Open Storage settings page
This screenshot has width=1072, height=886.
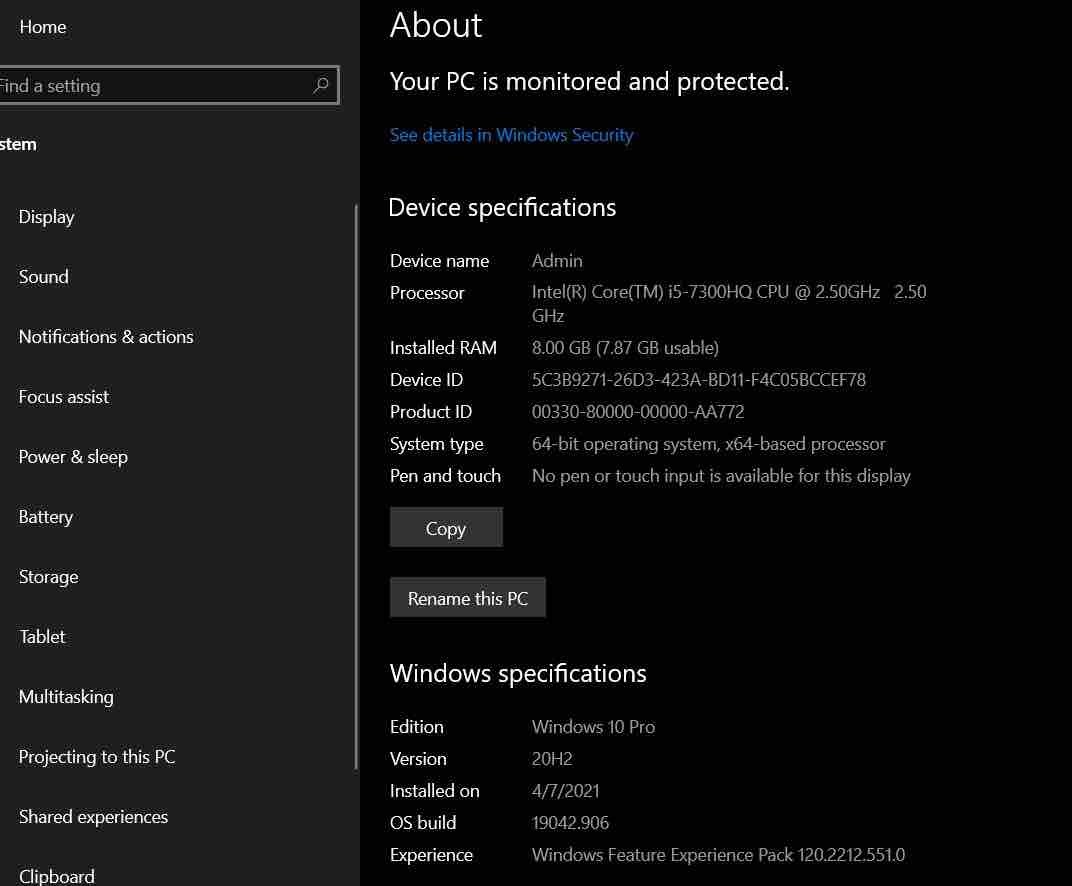[x=48, y=577]
